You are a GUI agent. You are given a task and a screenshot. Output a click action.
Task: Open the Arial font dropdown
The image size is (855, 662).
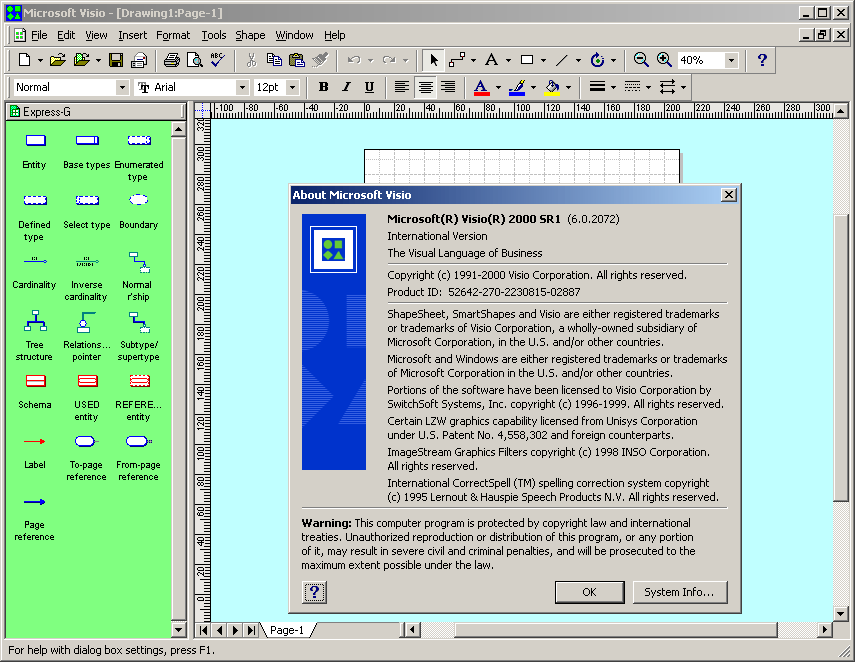[242, 87]
